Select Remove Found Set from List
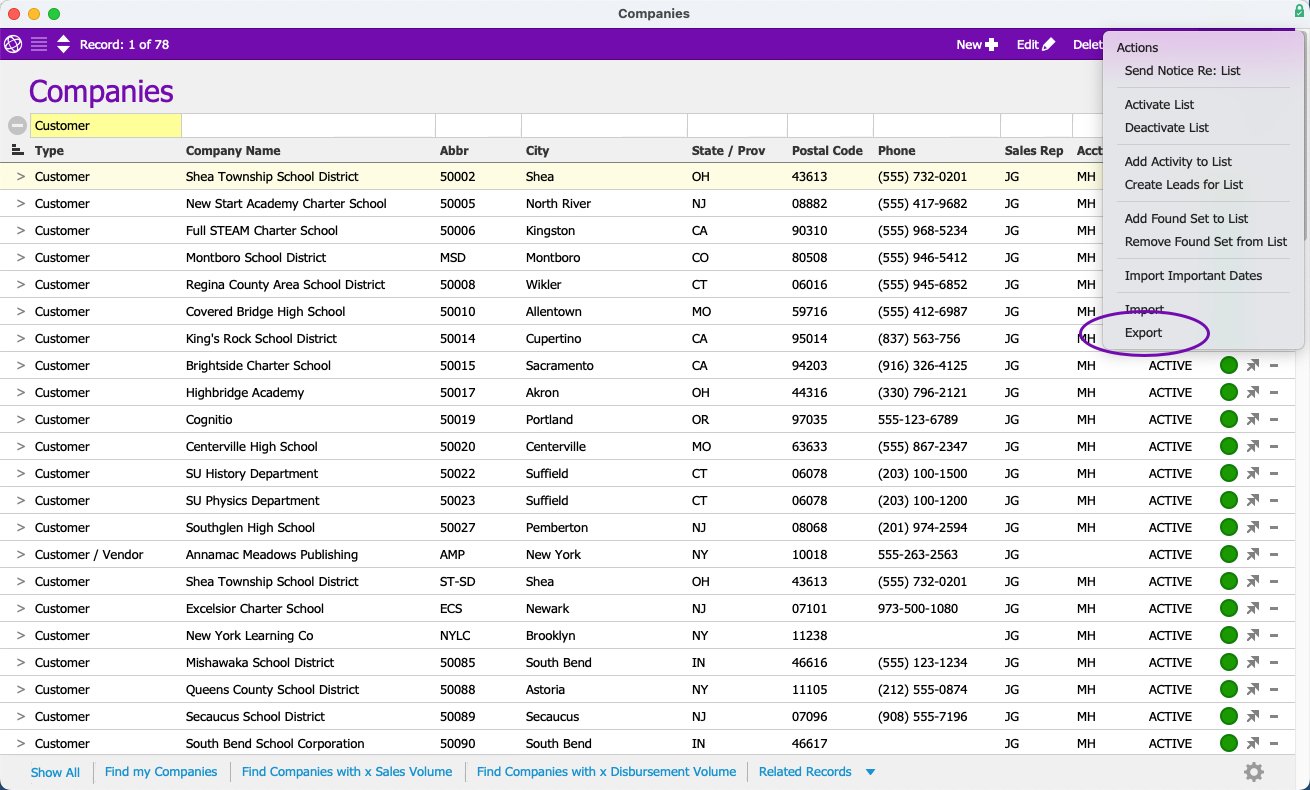 (x=1206, y=242)
